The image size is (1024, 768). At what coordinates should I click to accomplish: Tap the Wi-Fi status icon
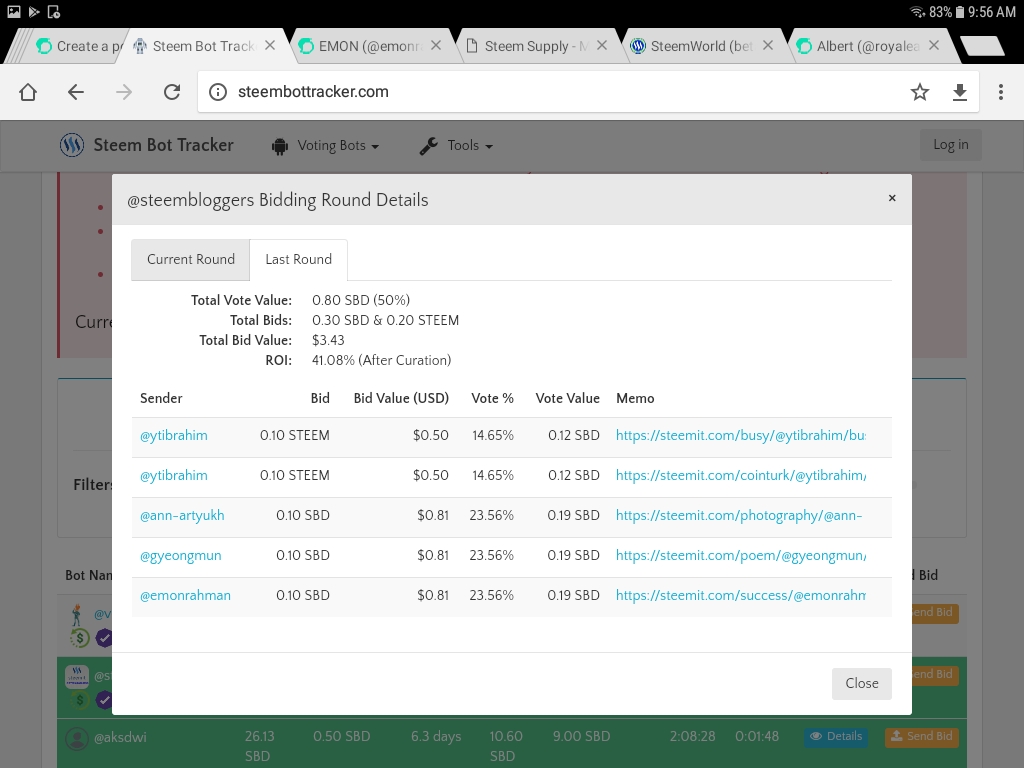[x=918, y=12]
